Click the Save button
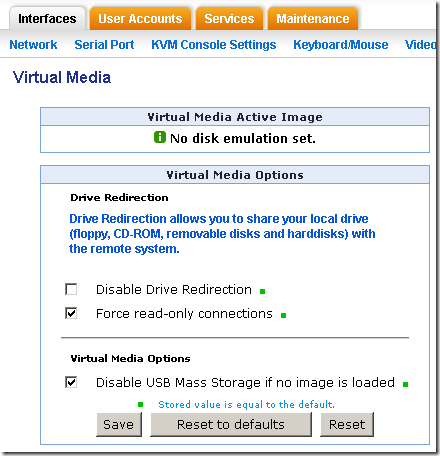Viewport: 440px width, 456px height. tap(119, 424)
